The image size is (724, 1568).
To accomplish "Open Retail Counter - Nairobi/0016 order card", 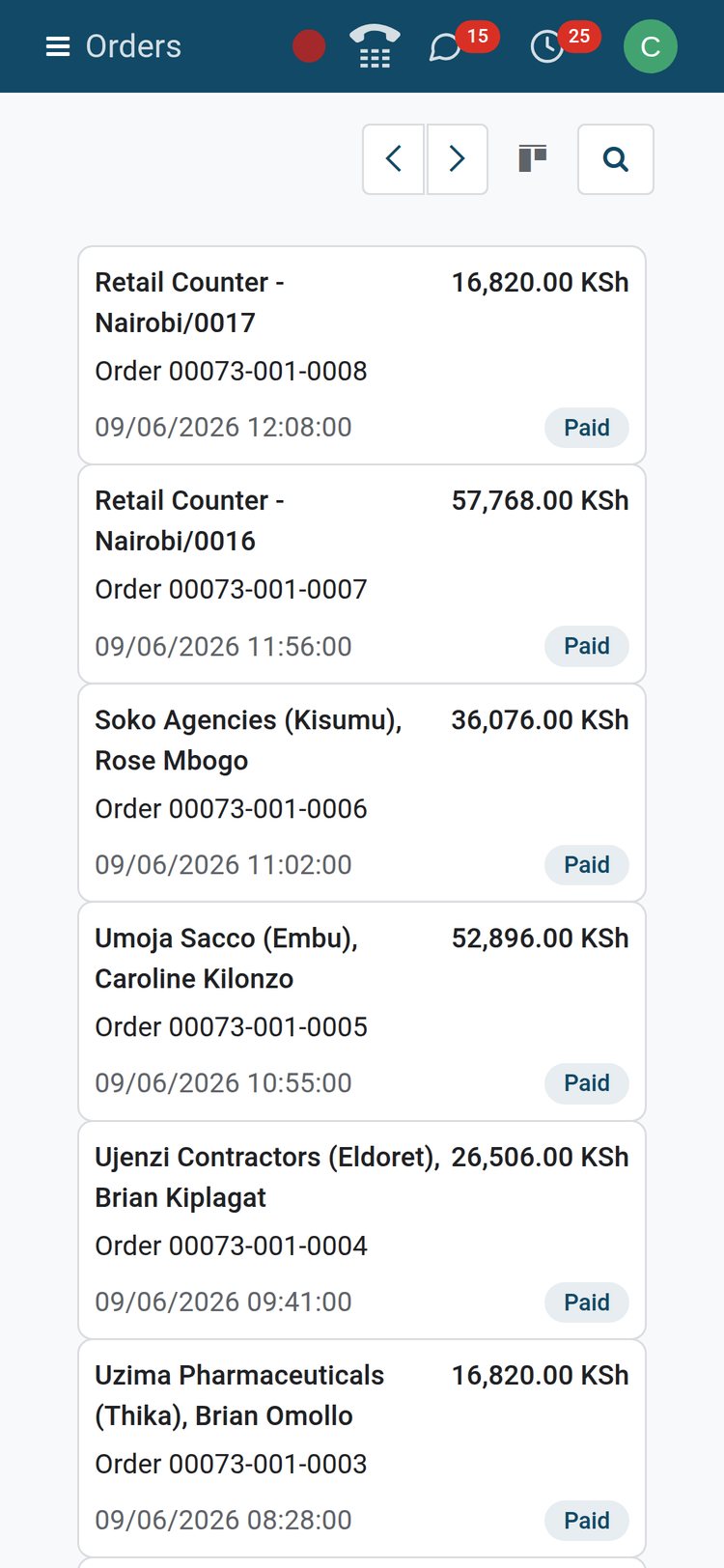I will point(362,574).
